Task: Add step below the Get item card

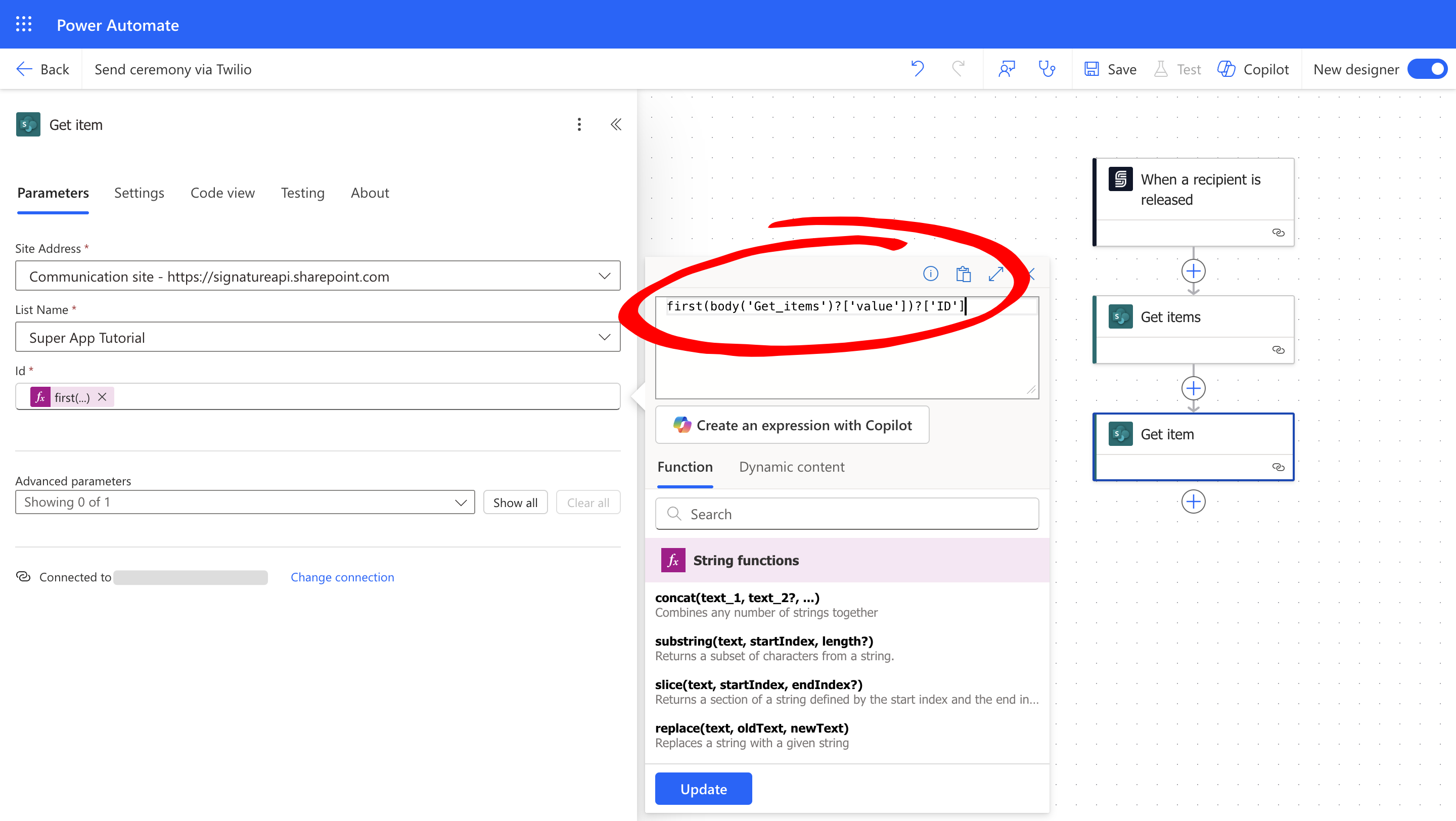Action: pos(1193,502)
